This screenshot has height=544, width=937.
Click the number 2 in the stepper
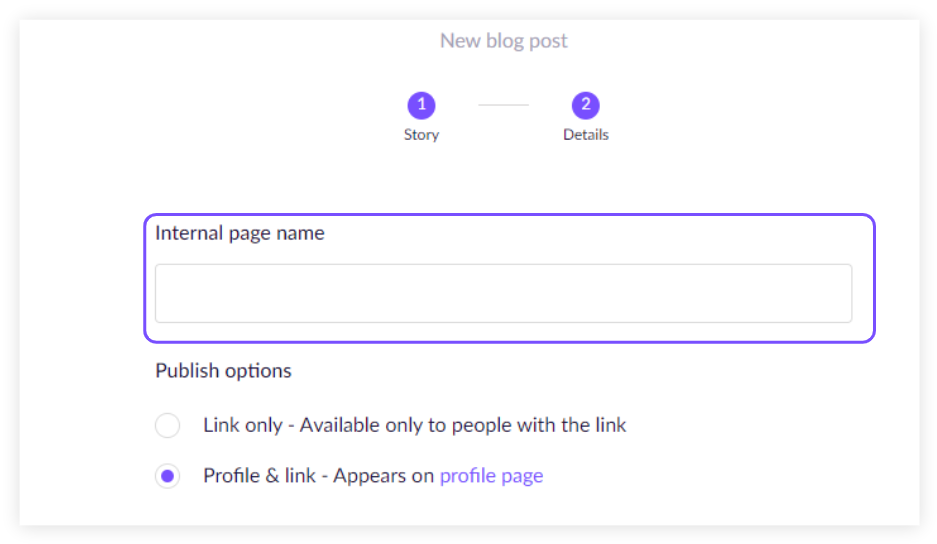[x=585, y=105]
